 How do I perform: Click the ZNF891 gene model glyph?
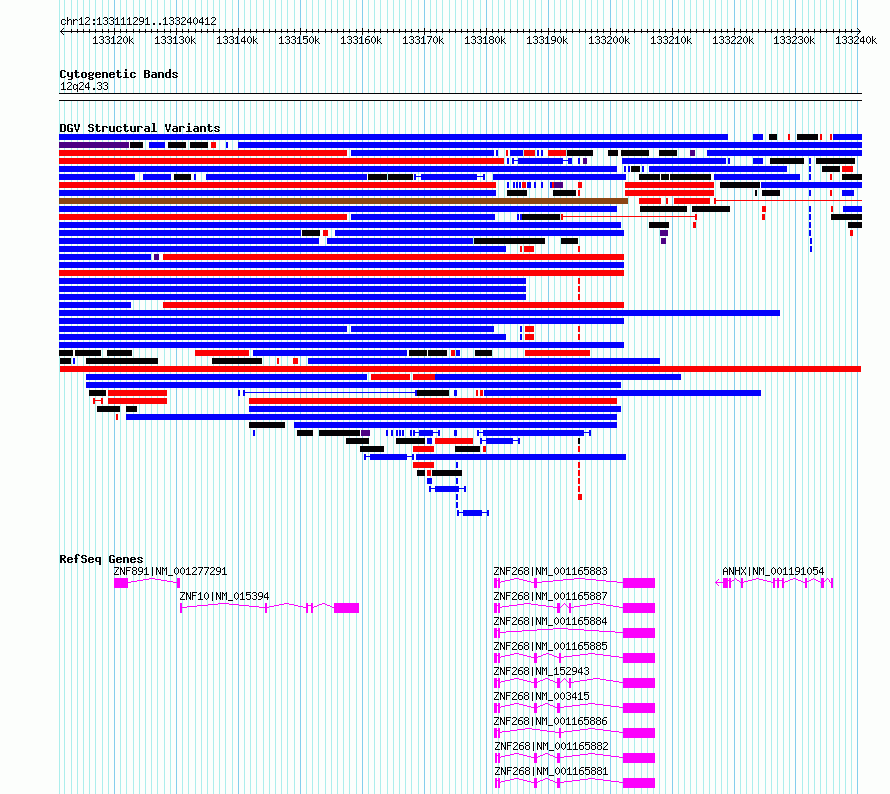tap(147, 583)
